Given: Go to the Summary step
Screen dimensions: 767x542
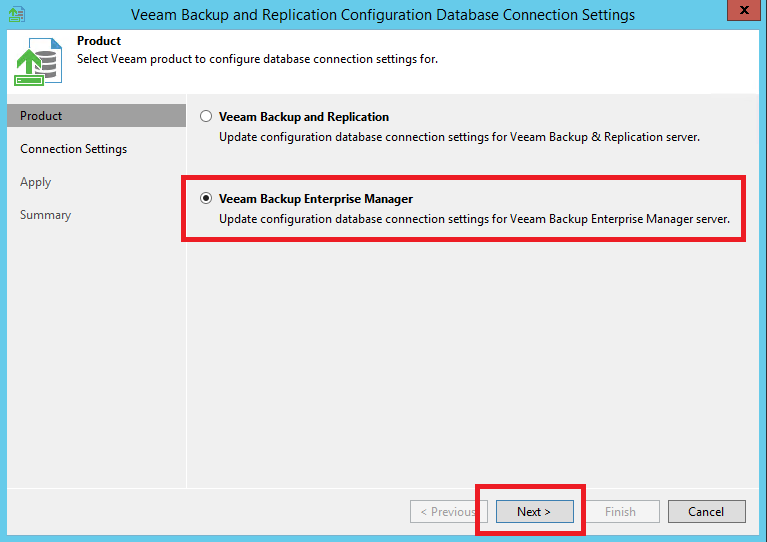Looking at the screenshot, I should tap(45, 215).
